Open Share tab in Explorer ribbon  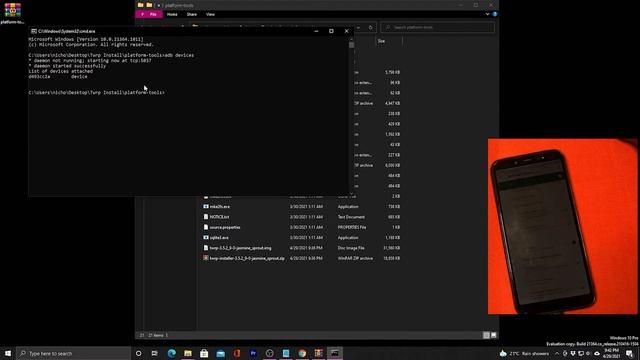point(191,14)
